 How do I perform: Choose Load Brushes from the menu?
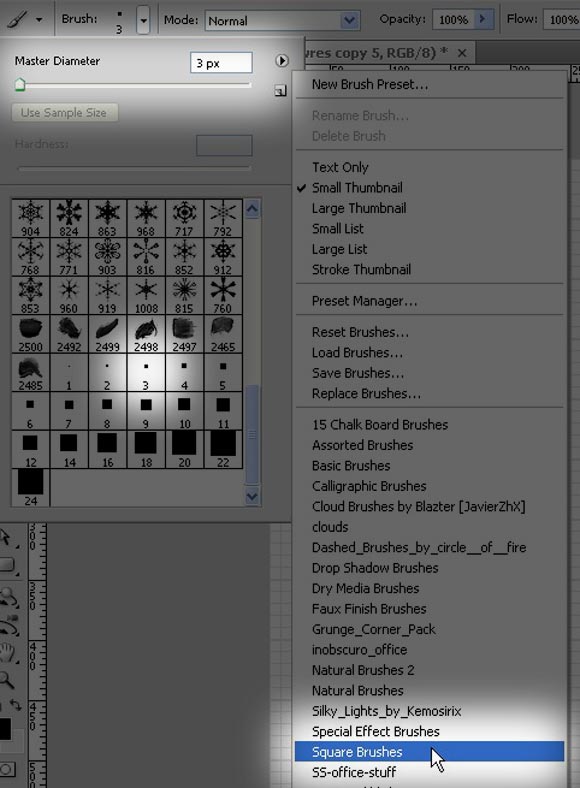tap(357, 353)
